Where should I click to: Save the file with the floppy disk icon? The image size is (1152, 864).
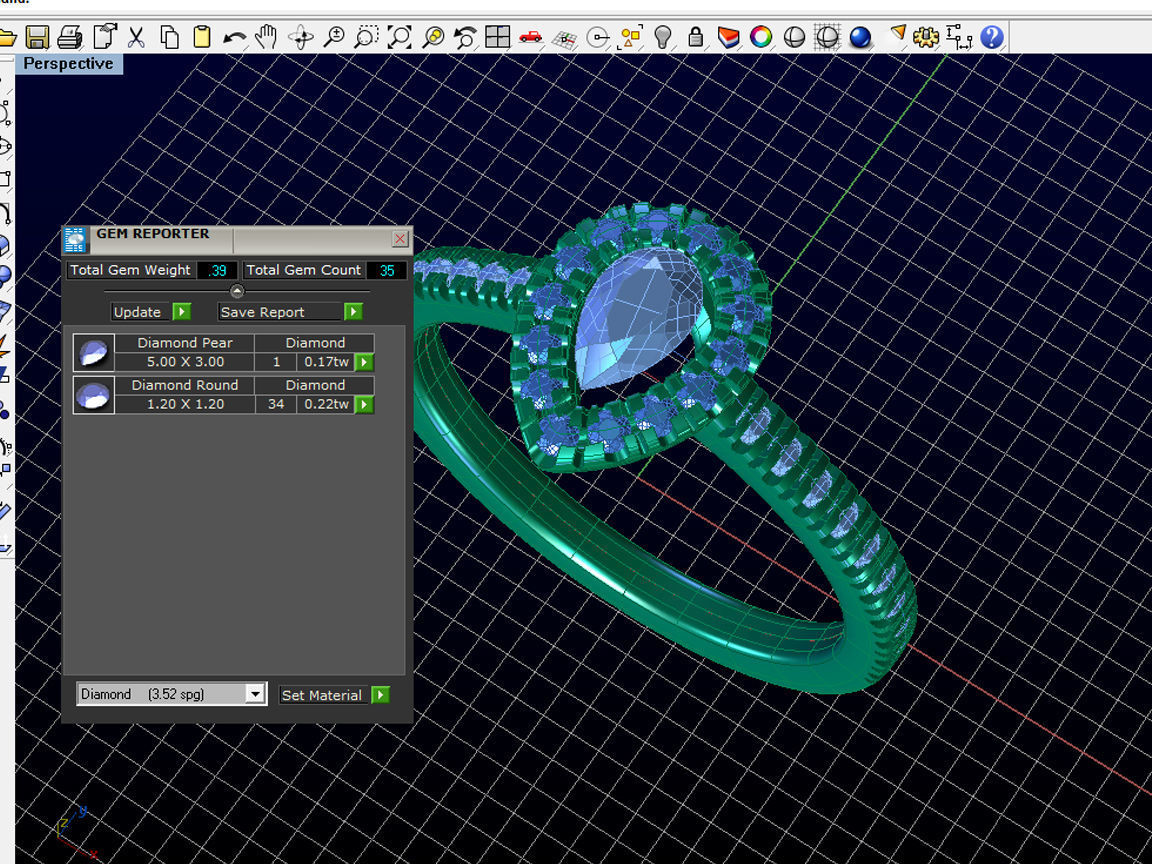[37, 37]
